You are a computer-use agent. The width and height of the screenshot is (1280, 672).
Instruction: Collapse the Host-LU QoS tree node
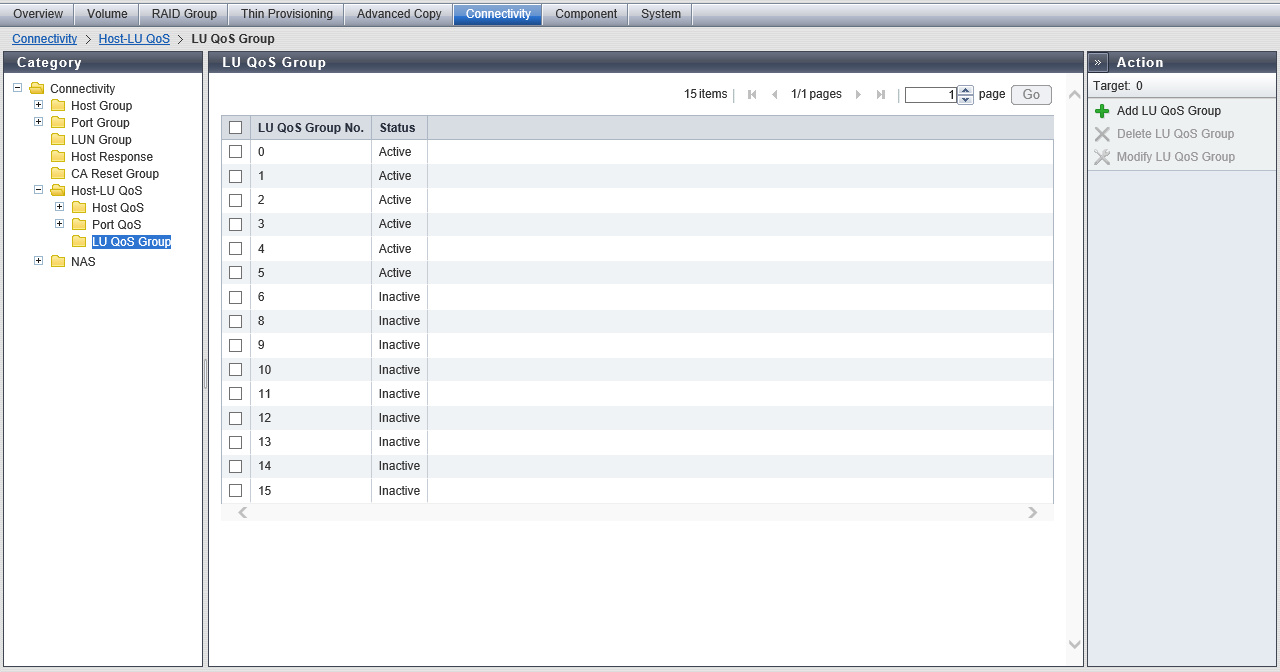(39, 190)
